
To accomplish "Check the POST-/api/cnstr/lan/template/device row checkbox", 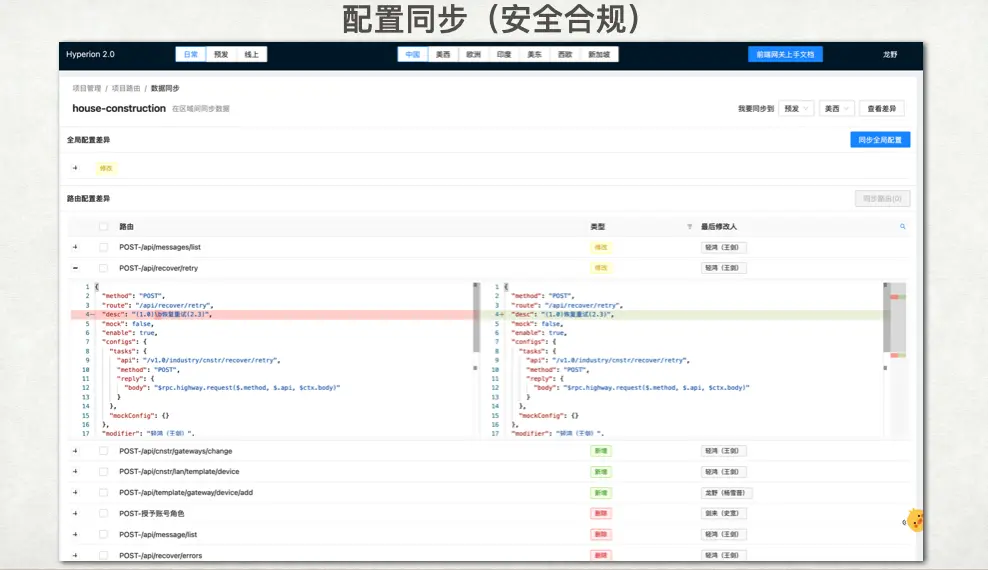I will (103, 472).
